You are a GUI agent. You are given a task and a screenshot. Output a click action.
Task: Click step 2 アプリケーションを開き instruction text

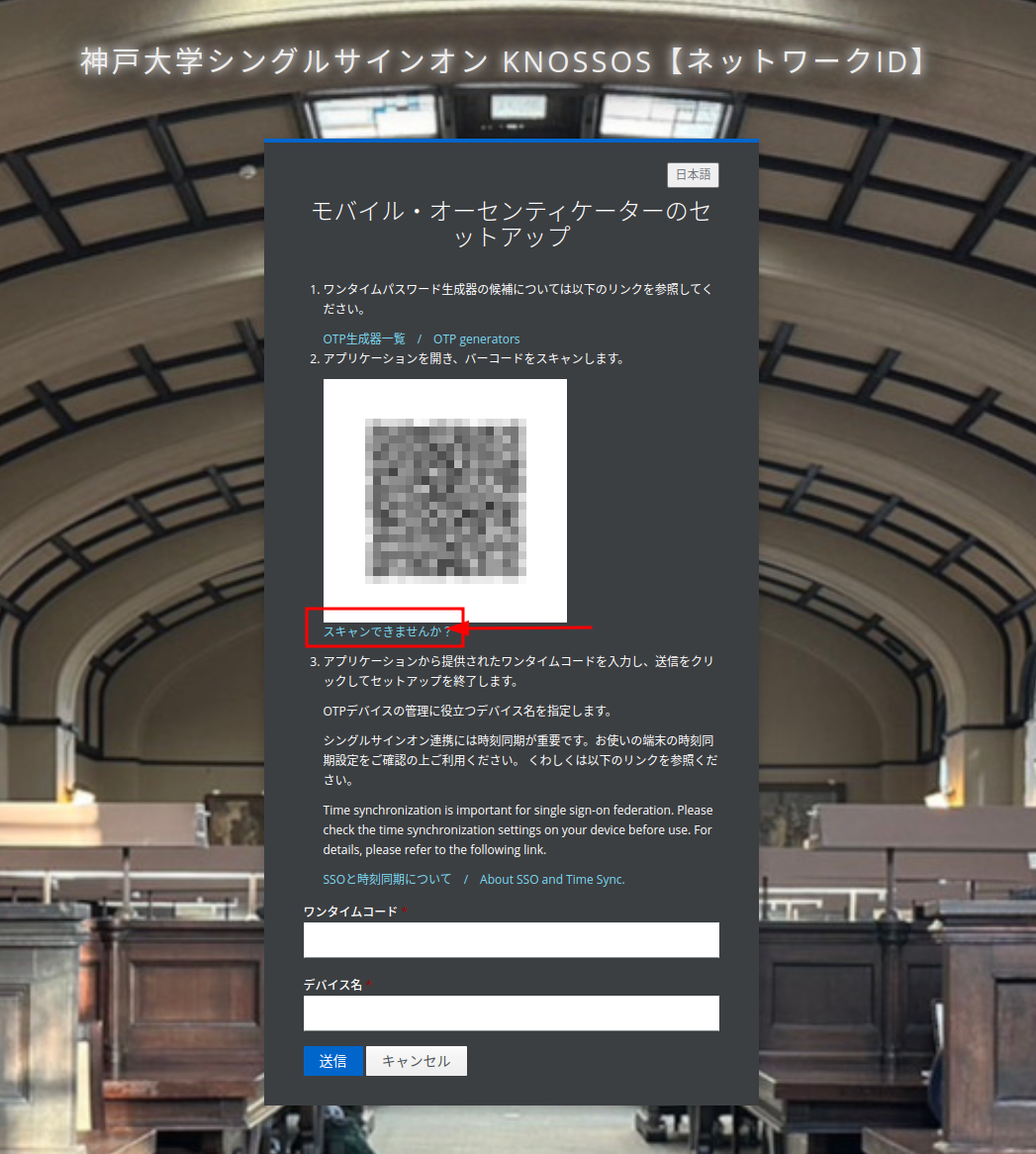474,358
